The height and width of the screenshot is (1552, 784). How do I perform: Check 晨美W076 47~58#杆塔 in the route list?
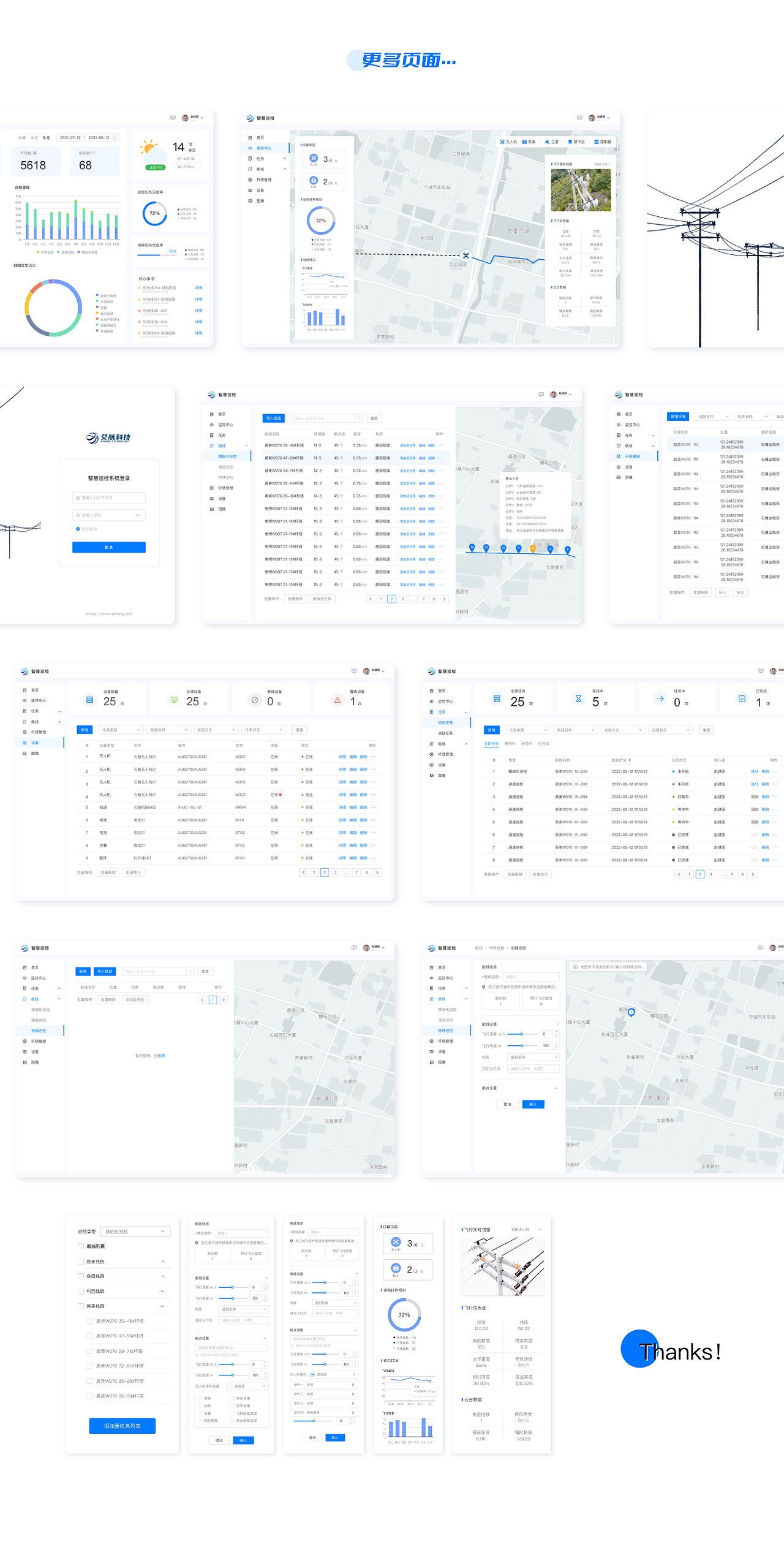point(89,1336)
